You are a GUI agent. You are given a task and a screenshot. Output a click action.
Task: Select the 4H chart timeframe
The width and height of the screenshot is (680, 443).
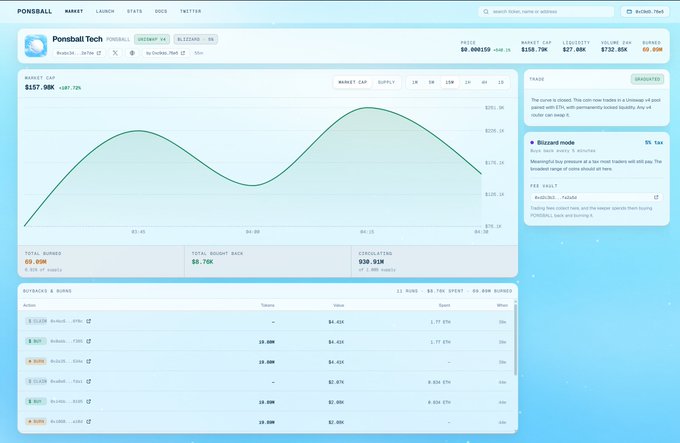484,82
